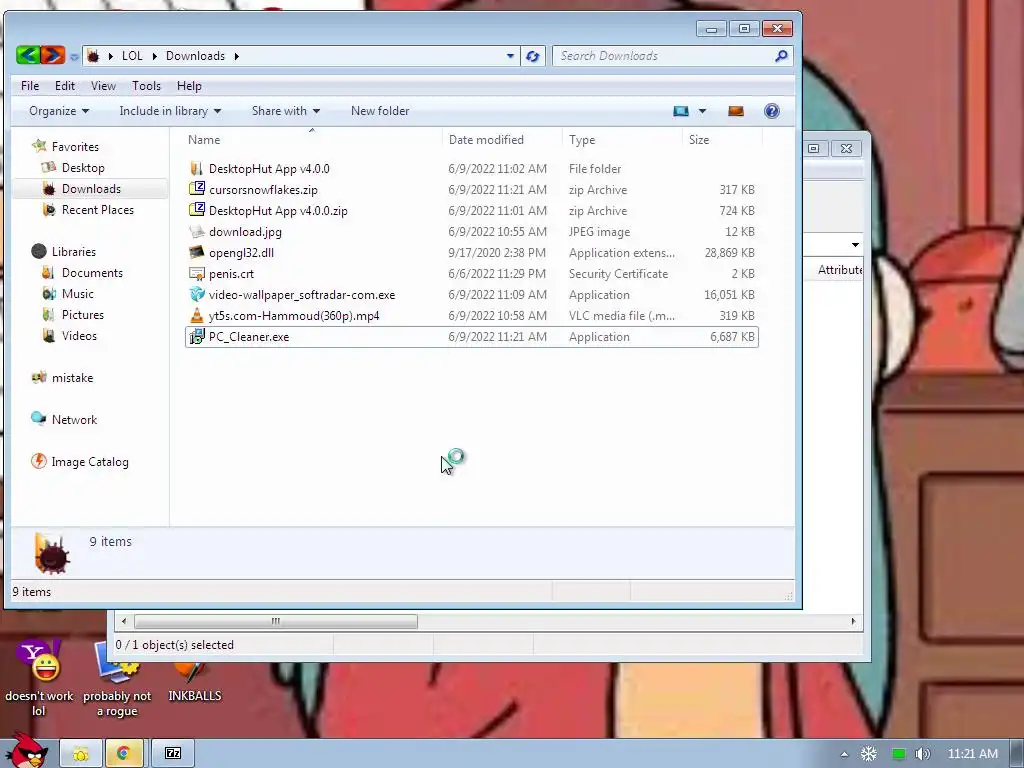Select DesktopHut App v4.0.0.zip file icon

[197, 210]
